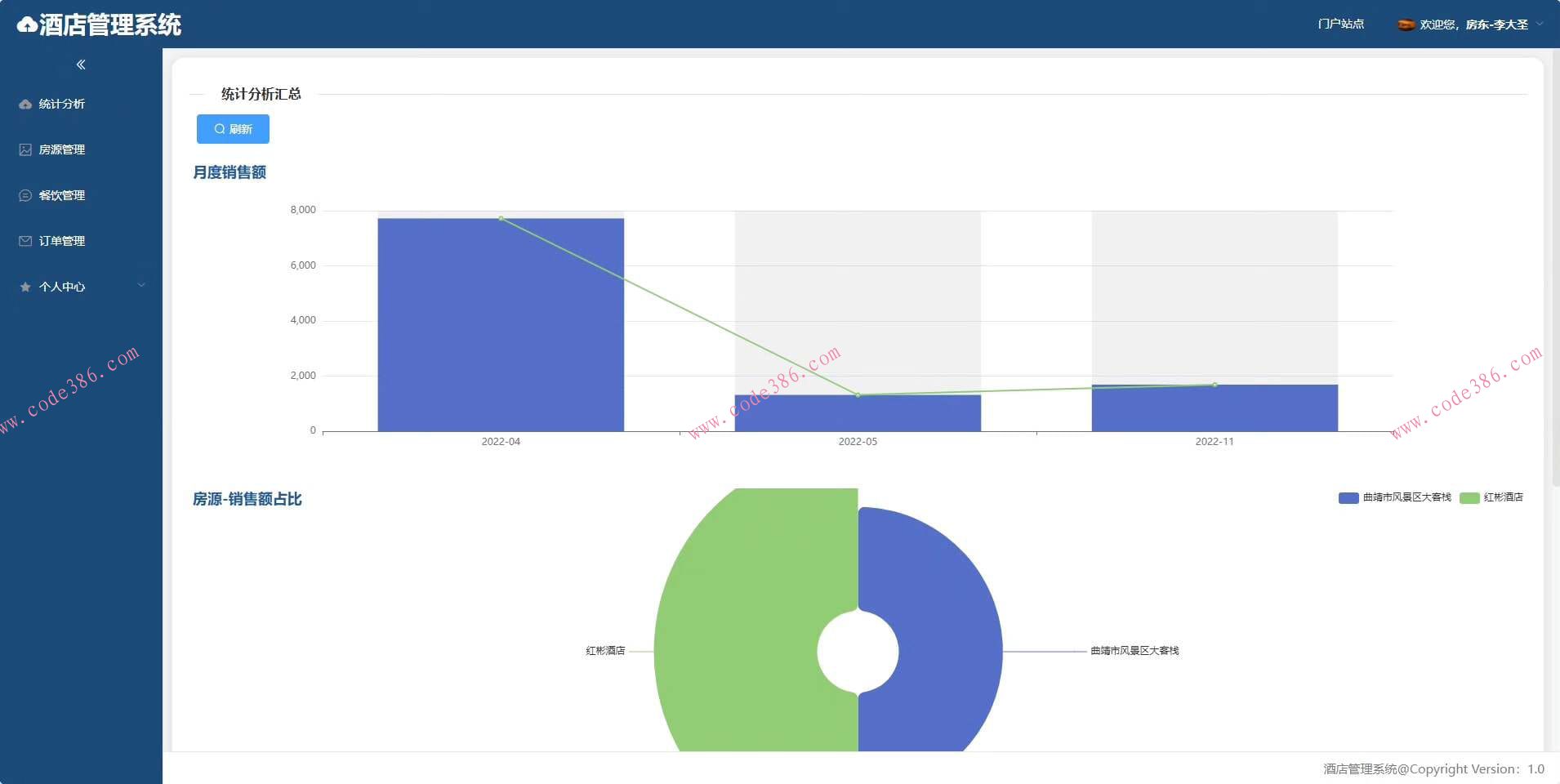Open the user dropdown arrow in the header

[x=1540, y=24]
